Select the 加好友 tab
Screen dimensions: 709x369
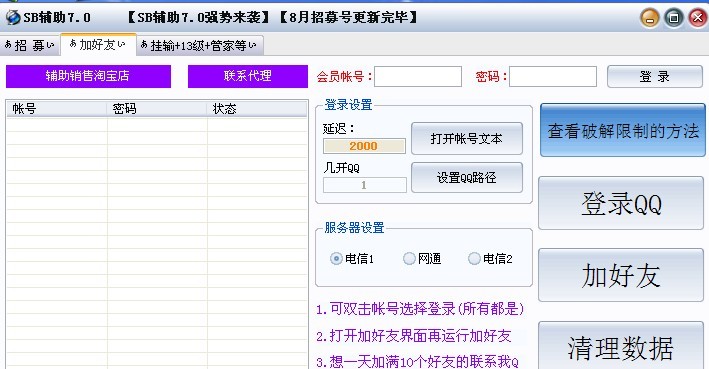(x=98, y=44)
